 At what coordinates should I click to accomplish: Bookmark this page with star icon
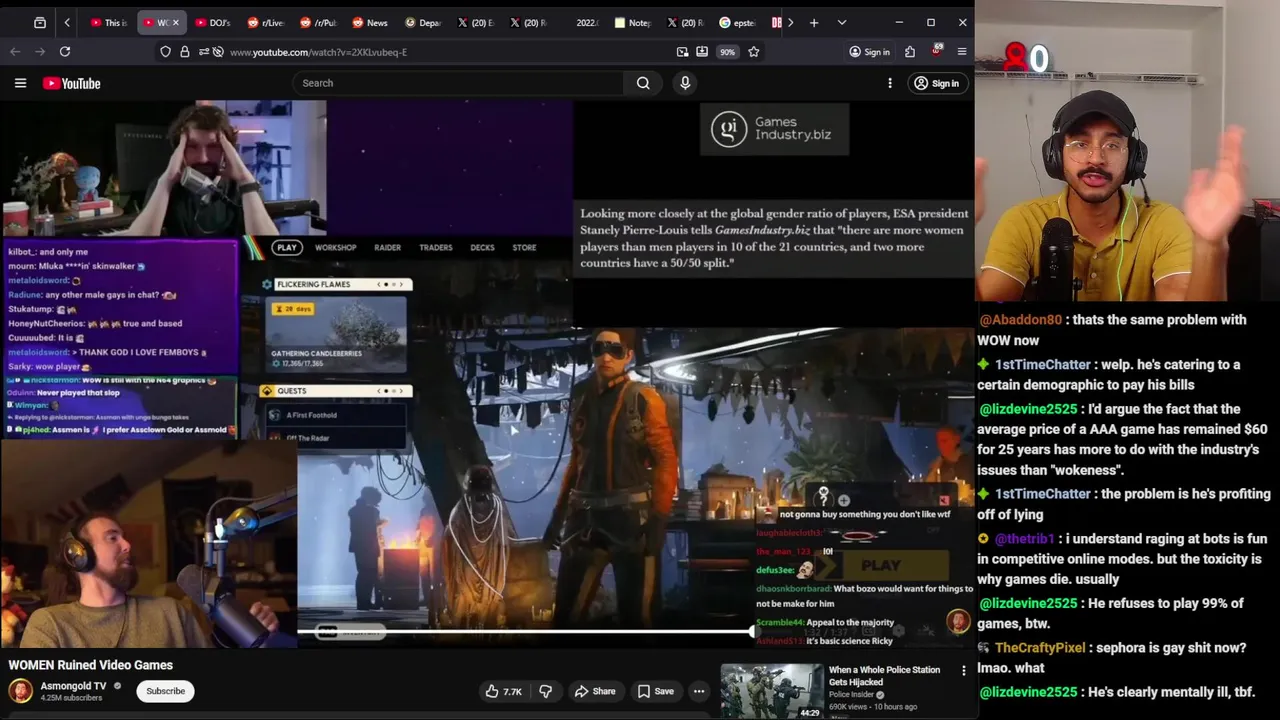tap(754, 52)
